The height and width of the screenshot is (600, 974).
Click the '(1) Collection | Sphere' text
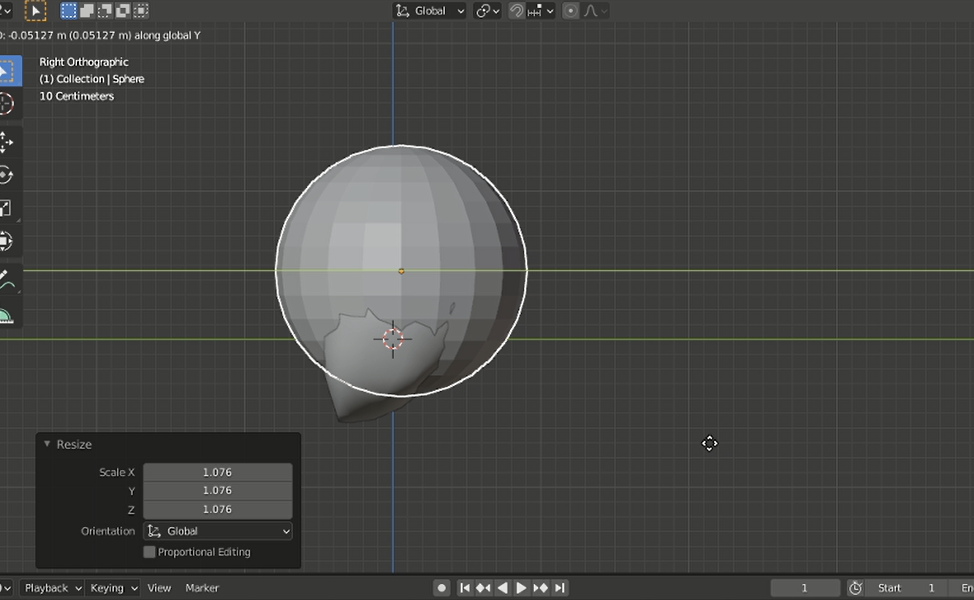point(92,79)
